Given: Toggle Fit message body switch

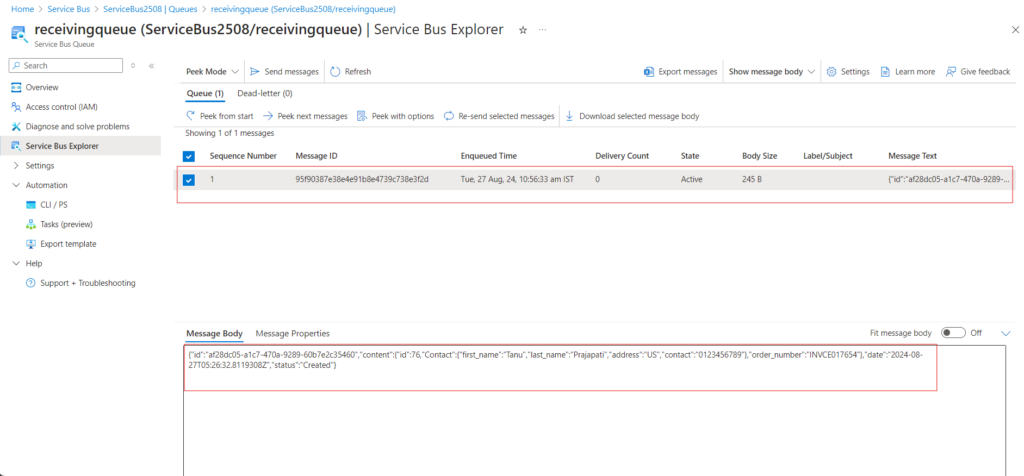Looking at the screenshot, I should tap(953, 333).
